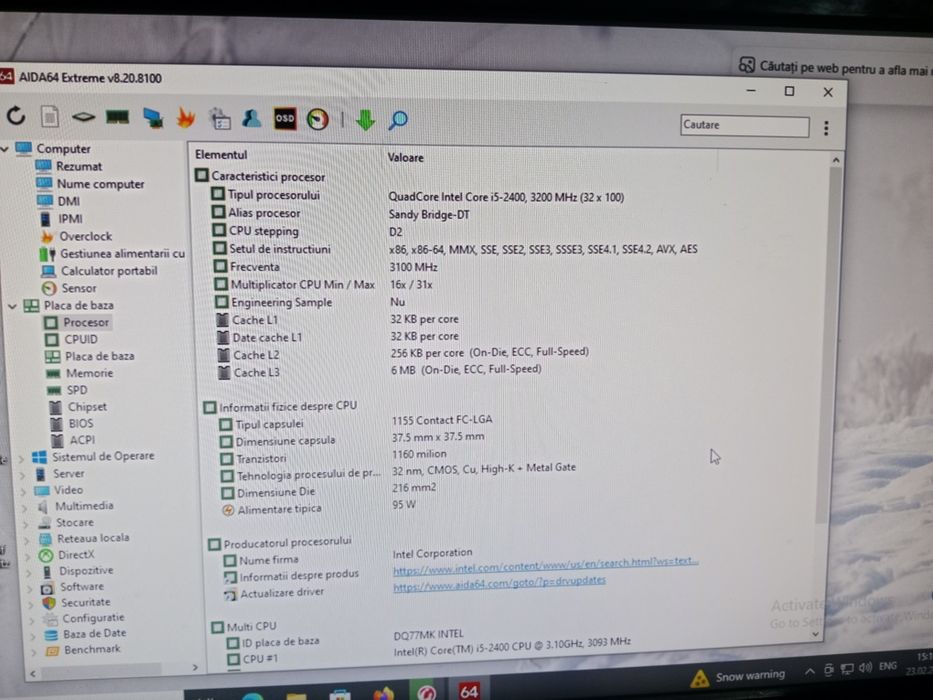Open the Snow warning taskbar notification
This screenshot has width=933, height=700.
point(738,676)
